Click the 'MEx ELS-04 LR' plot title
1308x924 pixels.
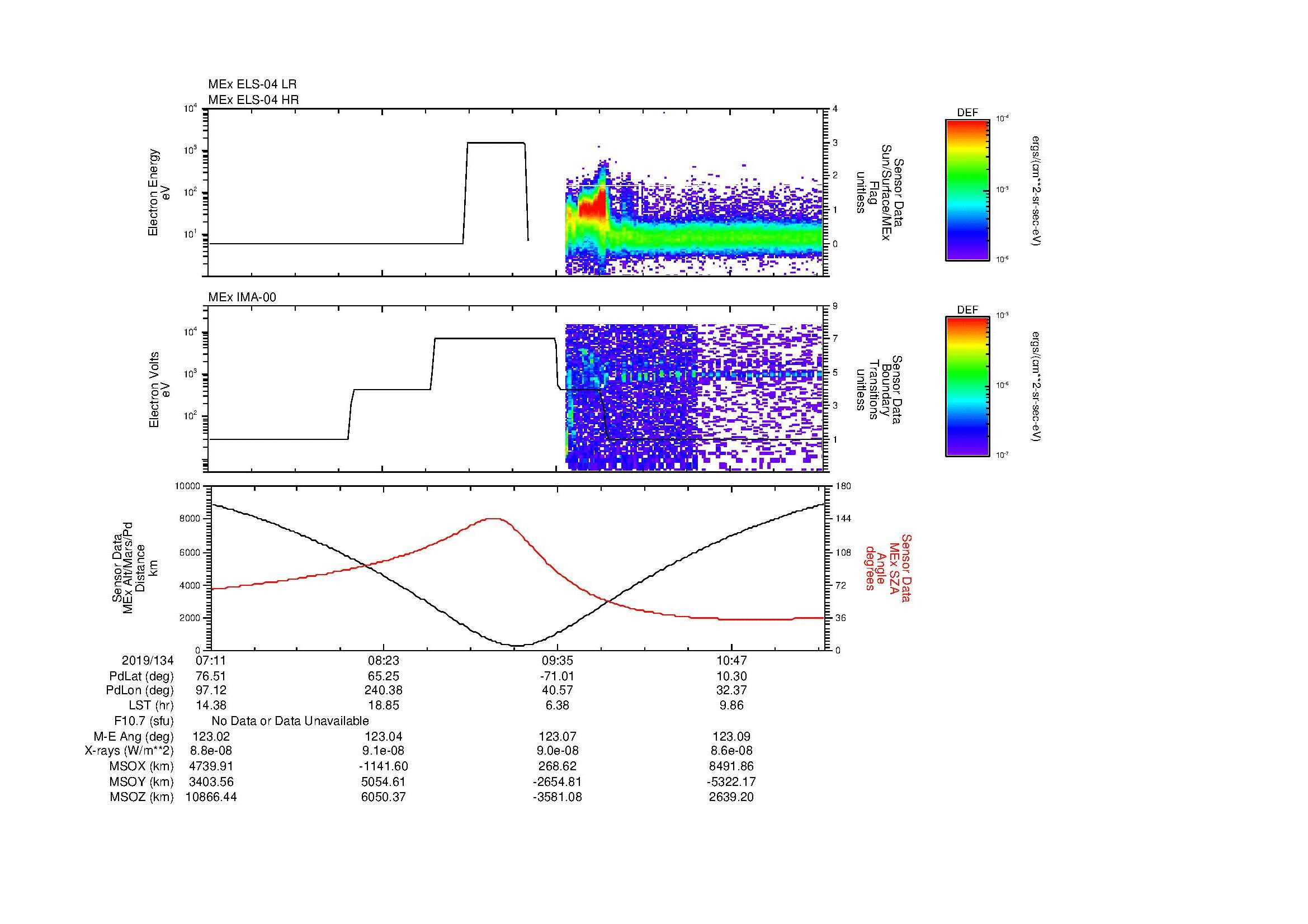pos(252,84)
